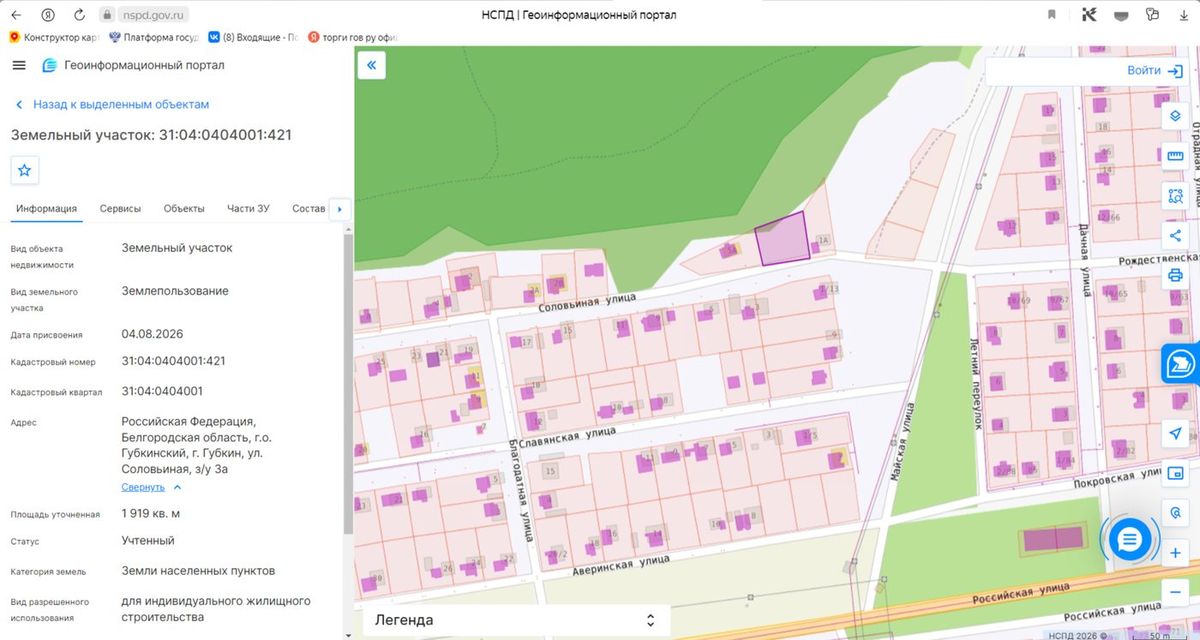This screenshot has width=1200, height=640.
Task: Show more tabs with right arrow
Action: [339, 209]
